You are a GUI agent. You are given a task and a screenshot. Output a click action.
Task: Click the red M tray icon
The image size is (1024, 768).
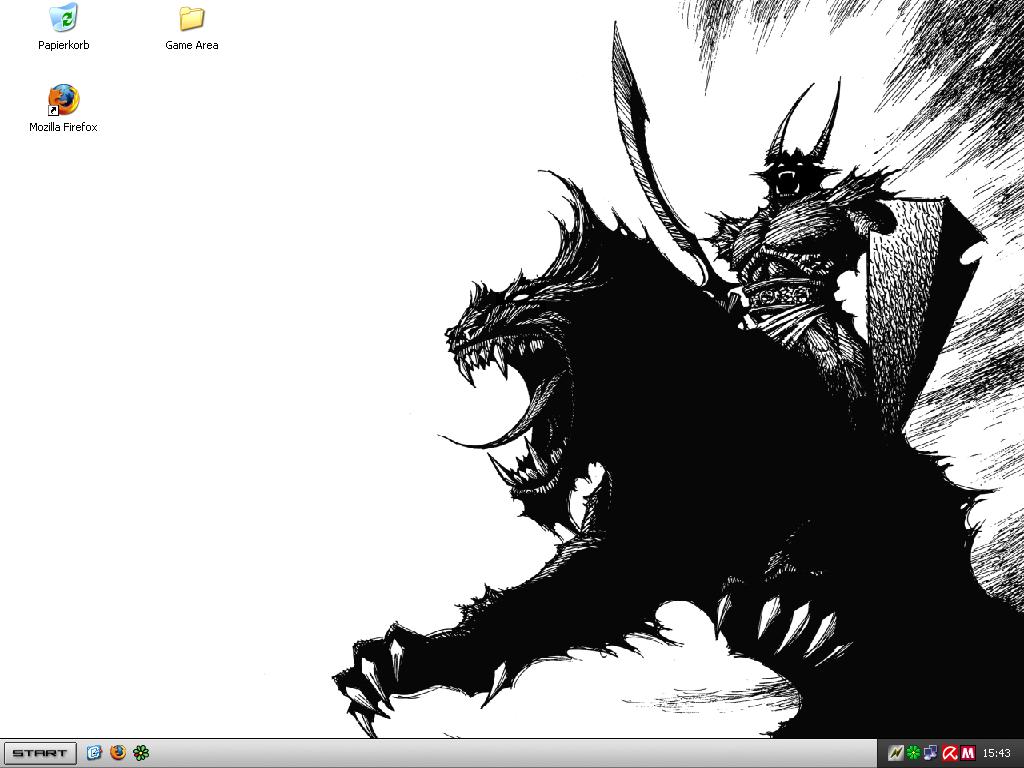tap(967, 753)
